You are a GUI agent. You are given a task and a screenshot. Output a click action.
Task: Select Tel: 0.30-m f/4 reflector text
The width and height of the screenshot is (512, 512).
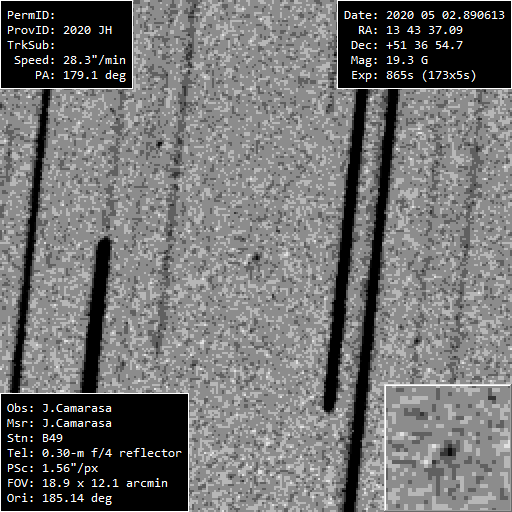(94, 453)
